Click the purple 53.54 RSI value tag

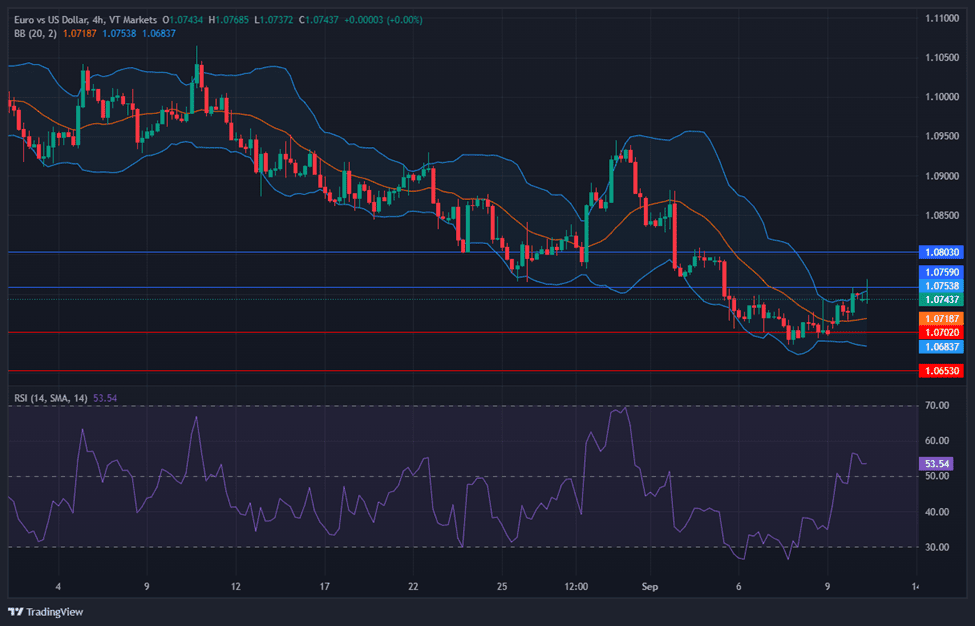tap(936, 464)
